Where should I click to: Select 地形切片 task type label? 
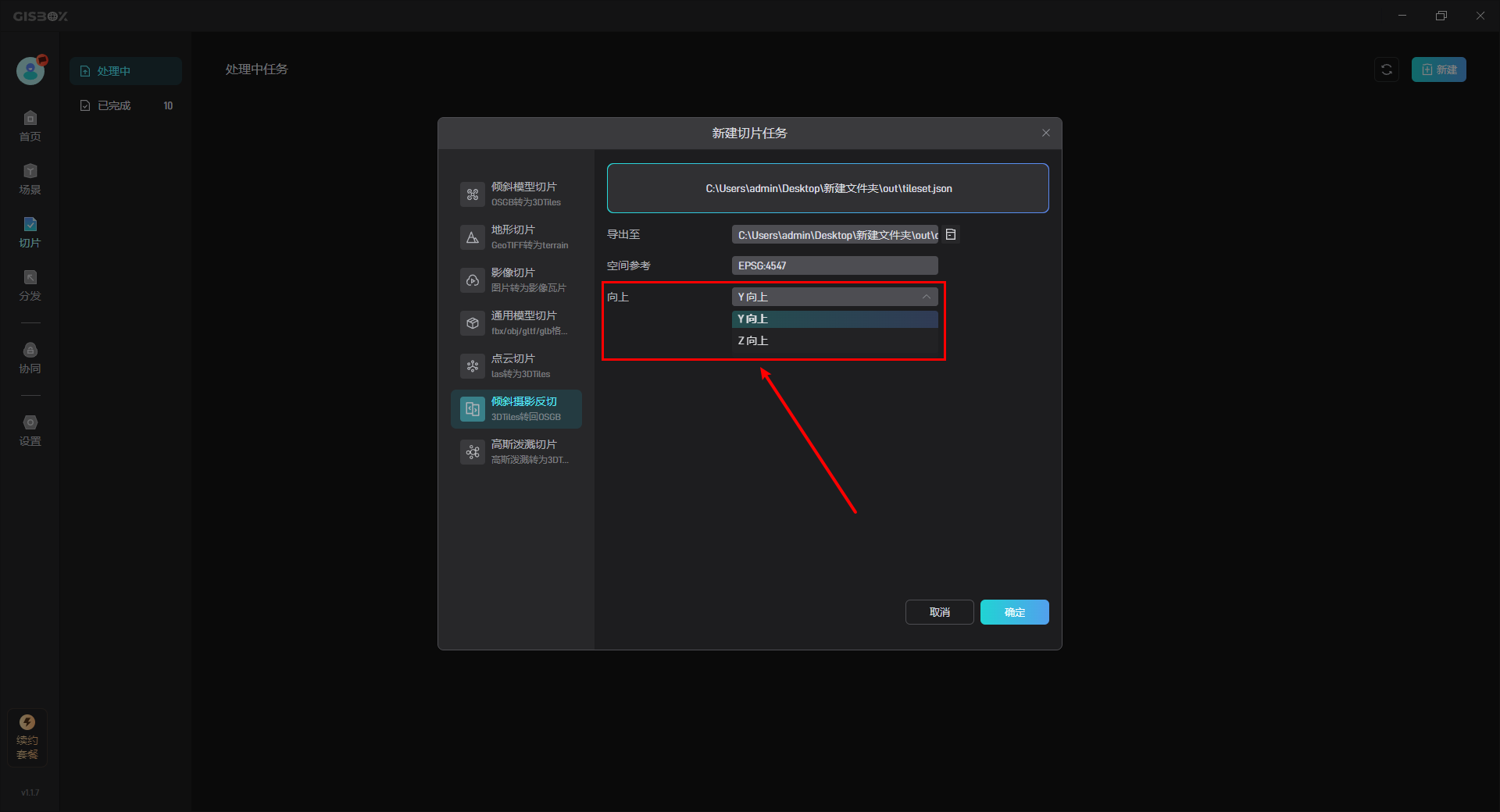point(513,230)
